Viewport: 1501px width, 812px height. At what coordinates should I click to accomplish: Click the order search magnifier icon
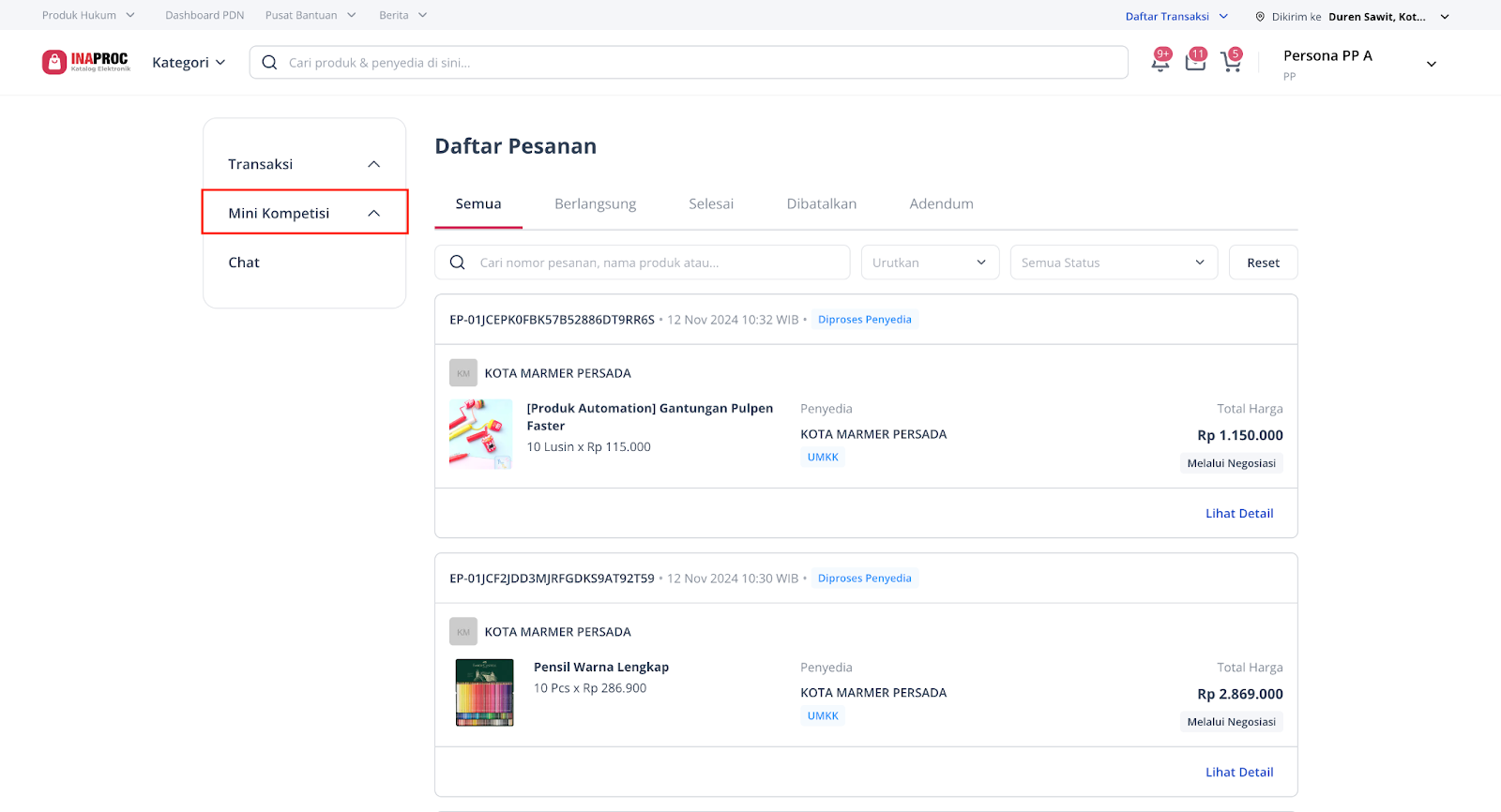[x=458, y=263]
